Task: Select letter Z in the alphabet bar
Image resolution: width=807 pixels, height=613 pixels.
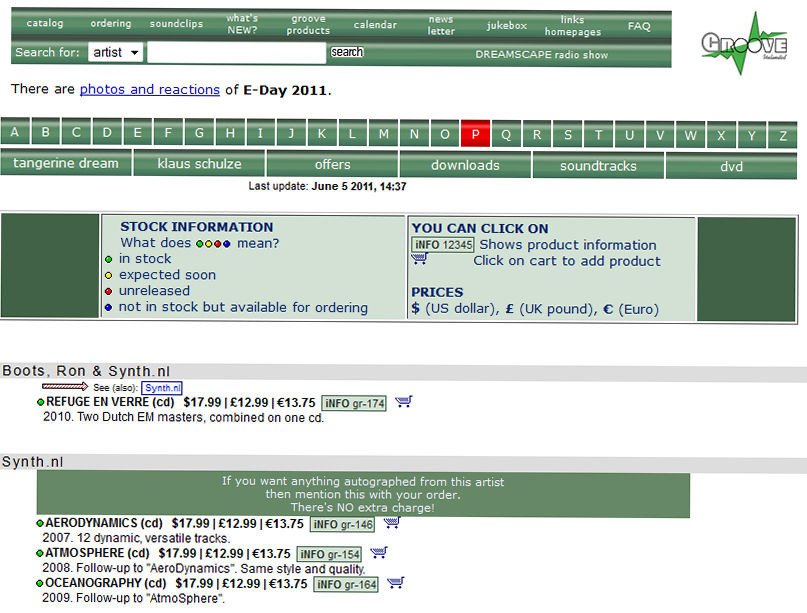Action: pyautogui.click(x=783, y=136)
